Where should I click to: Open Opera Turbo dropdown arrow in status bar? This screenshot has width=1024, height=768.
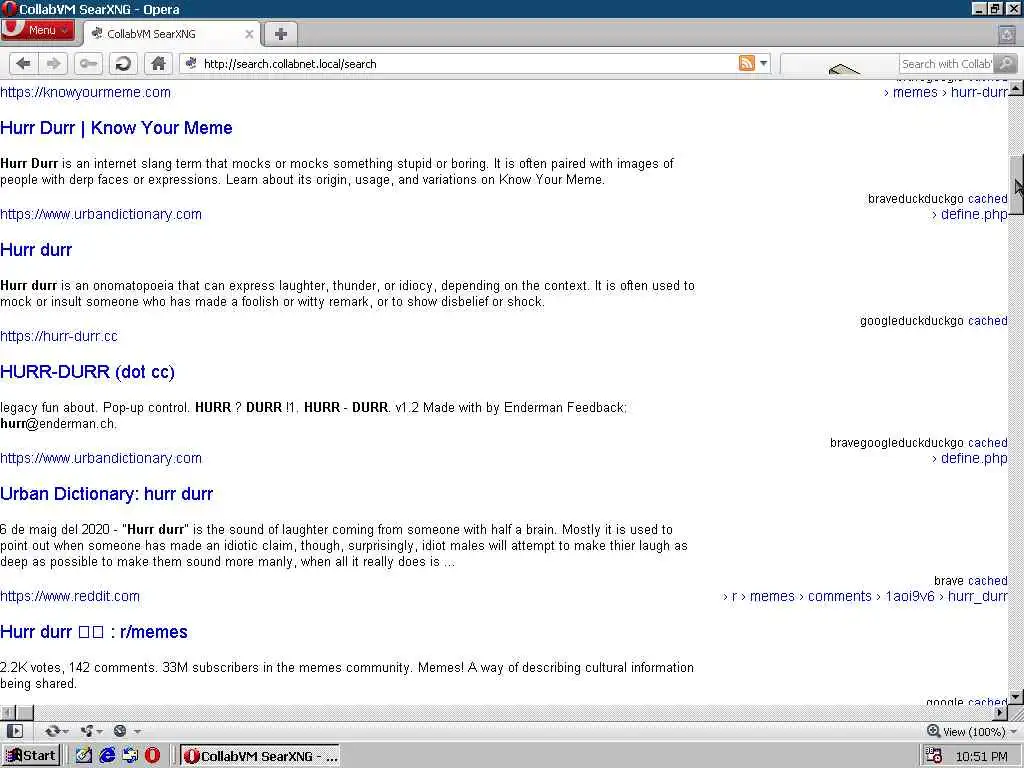point(136,731)
